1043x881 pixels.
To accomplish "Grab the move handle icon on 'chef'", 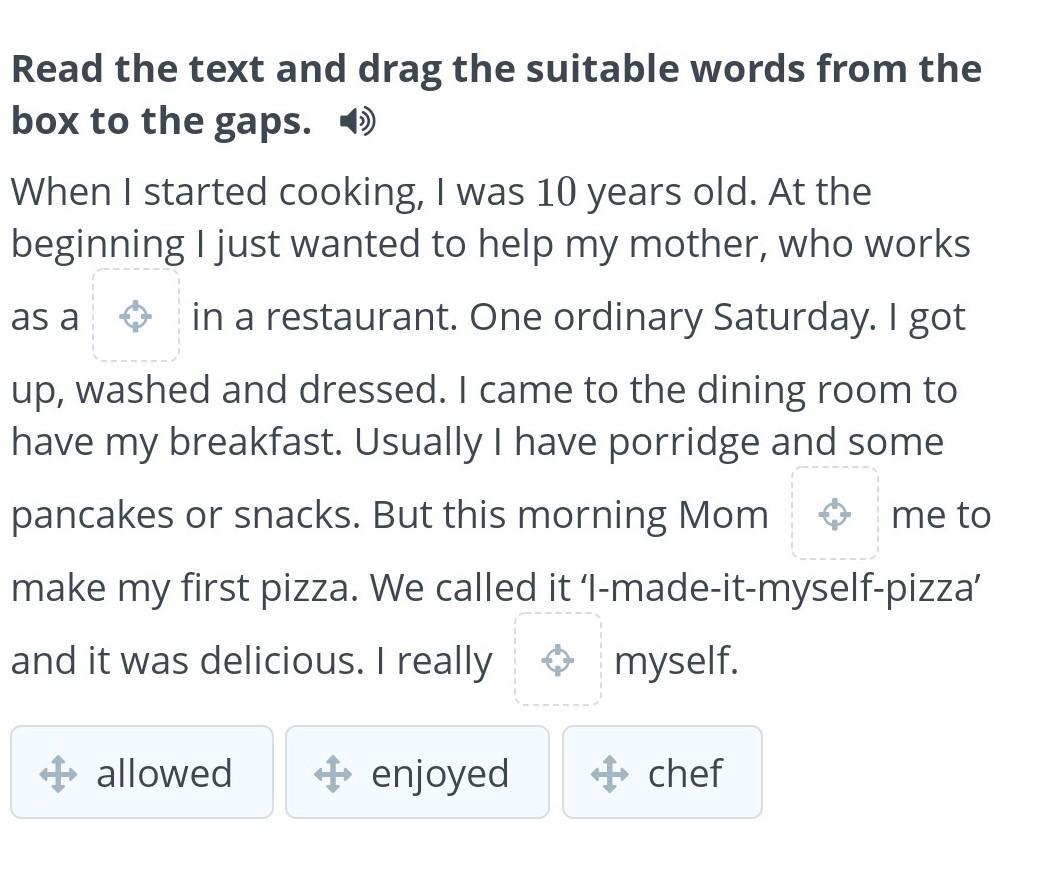I will [609, 773].
